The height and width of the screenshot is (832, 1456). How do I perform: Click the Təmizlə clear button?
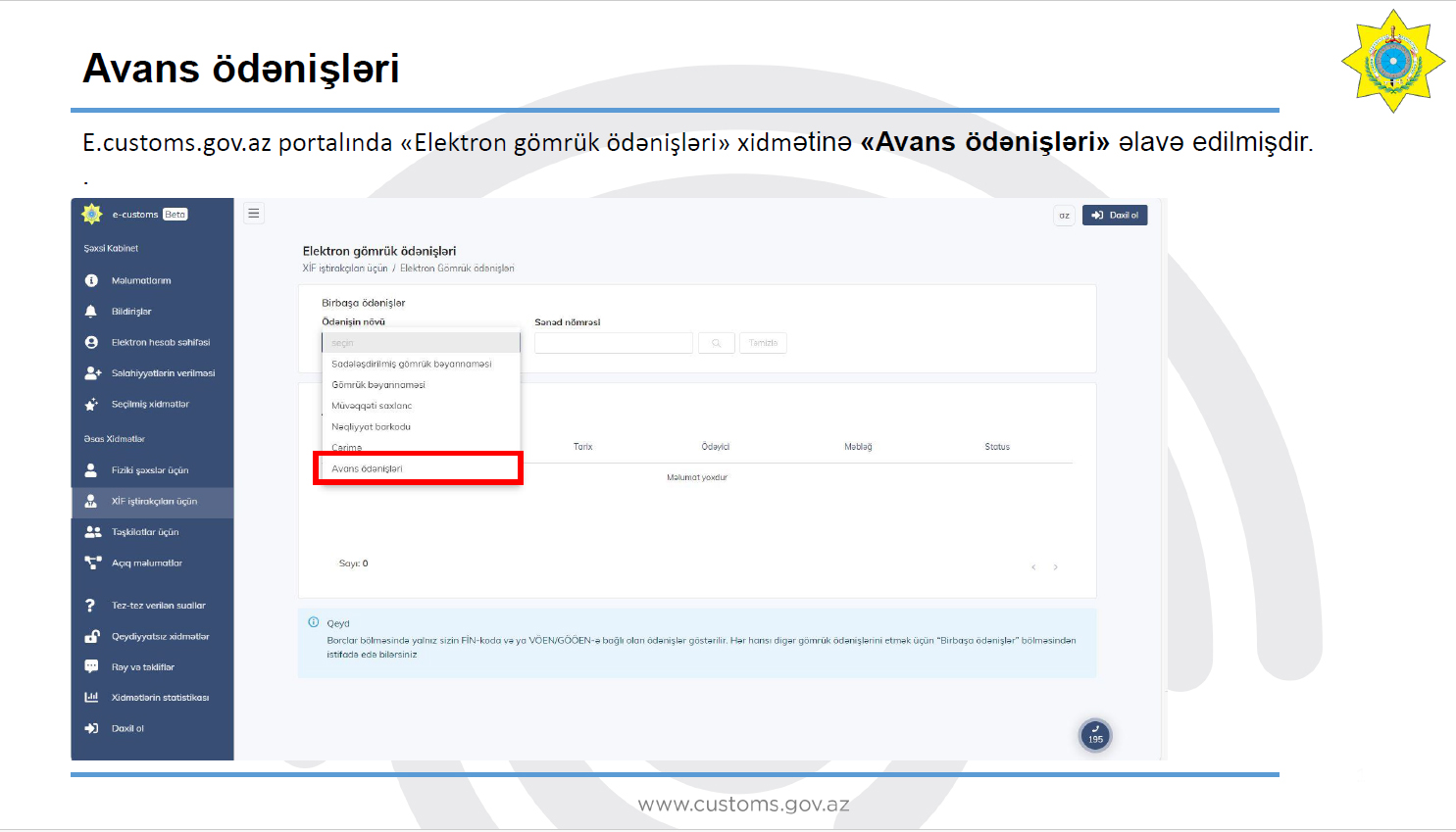coord(763,343)
